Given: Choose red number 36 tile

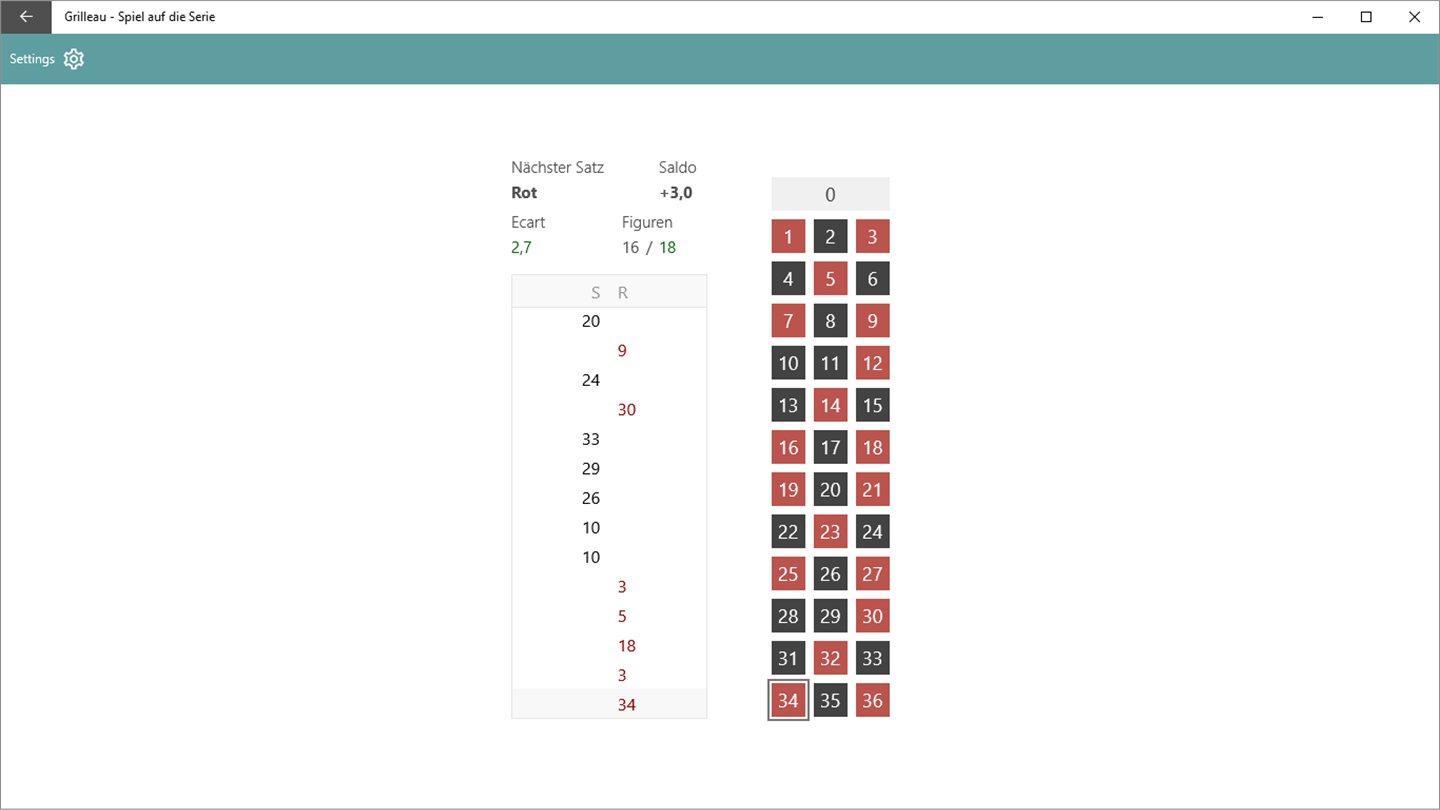Looking at the screenshot, I should [872, 700].
